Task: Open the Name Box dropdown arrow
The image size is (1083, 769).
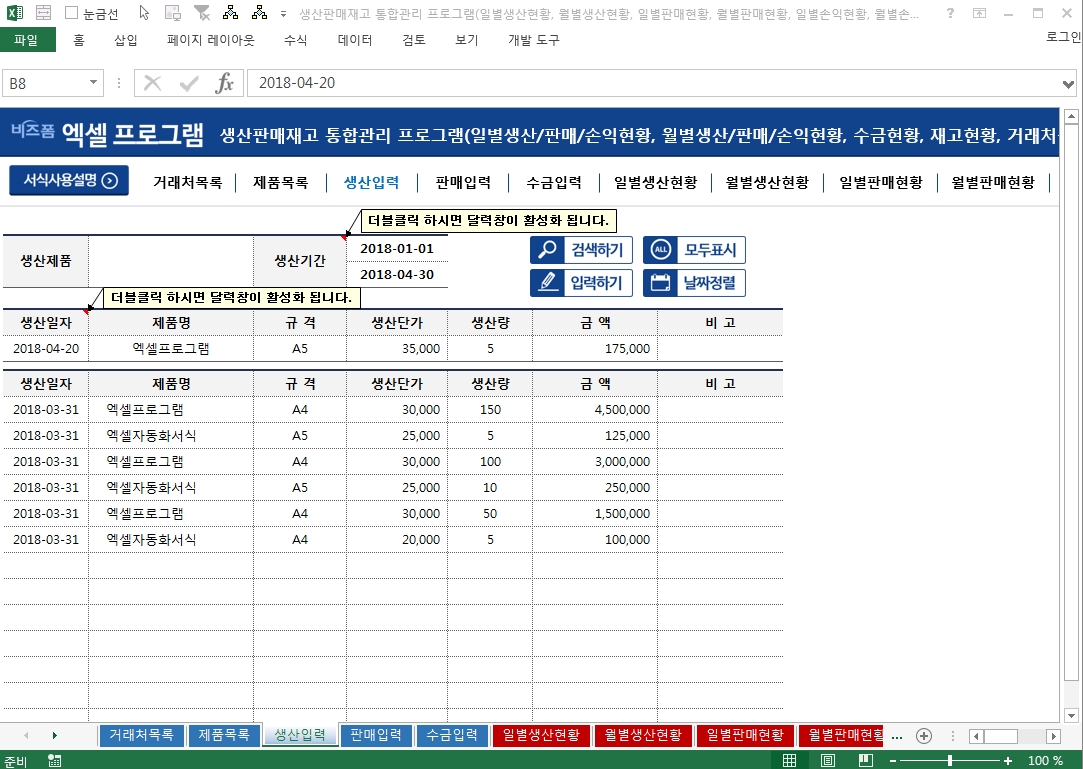Action: pos(94,83)
